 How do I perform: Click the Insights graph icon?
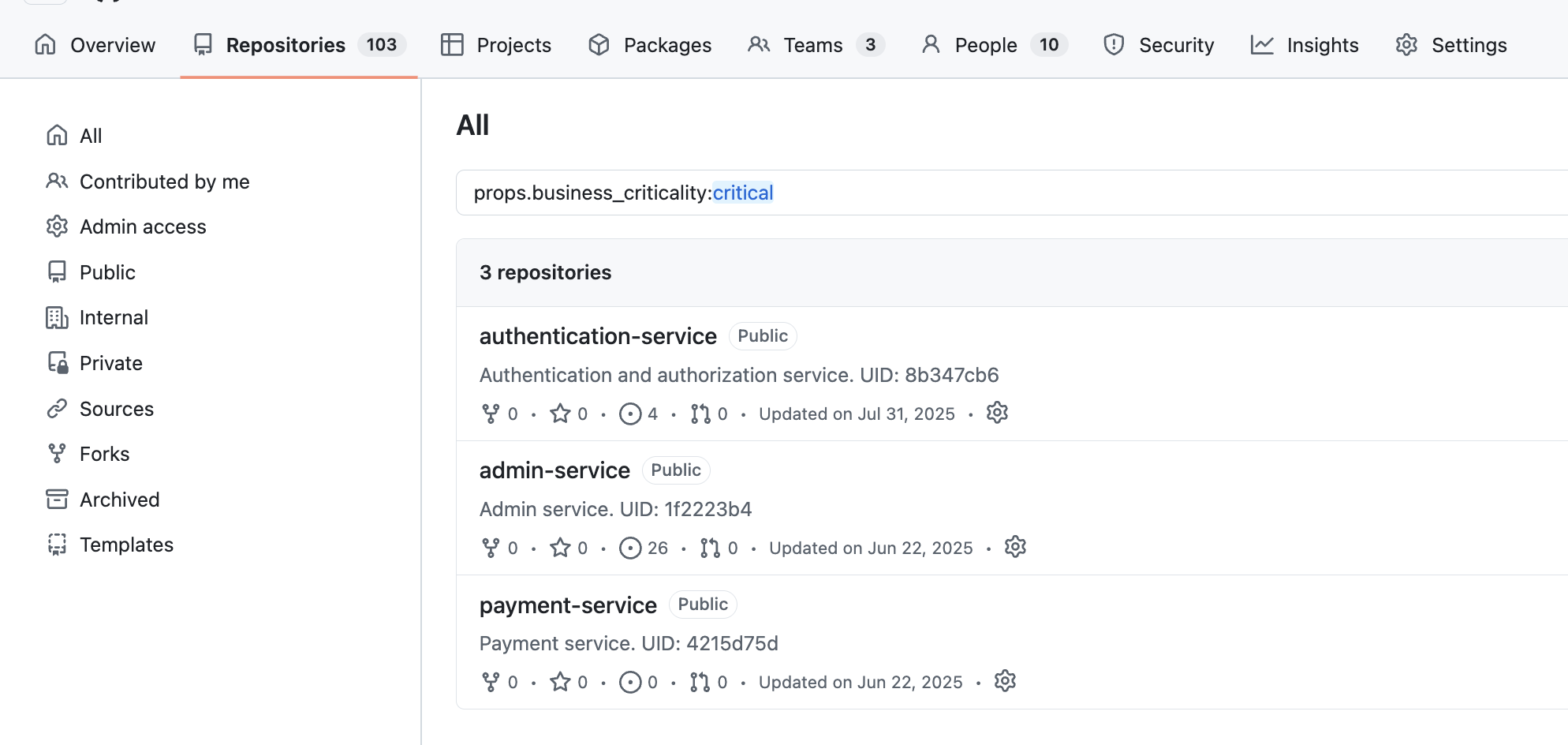(x=1262, y=45)
